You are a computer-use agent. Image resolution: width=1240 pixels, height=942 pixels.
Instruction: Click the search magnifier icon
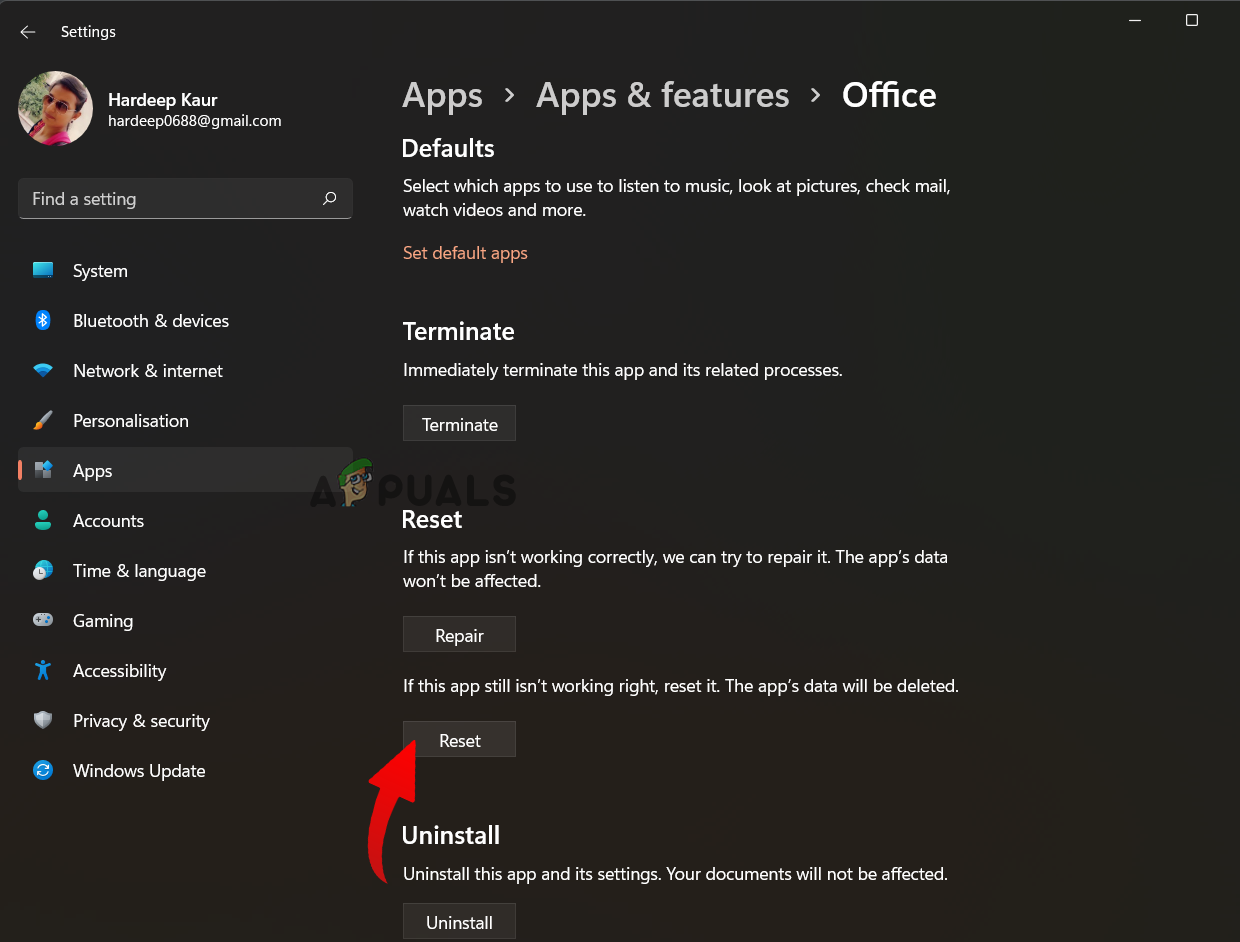(x=329, y=199)
